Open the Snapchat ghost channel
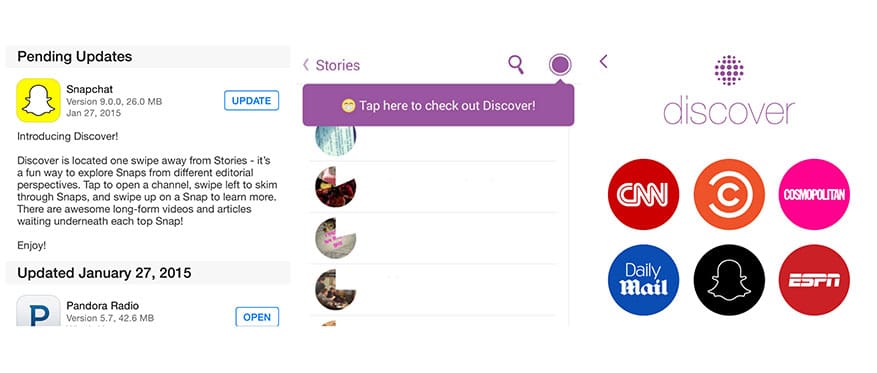Screen dimensions: 877x373 [729, 280]
